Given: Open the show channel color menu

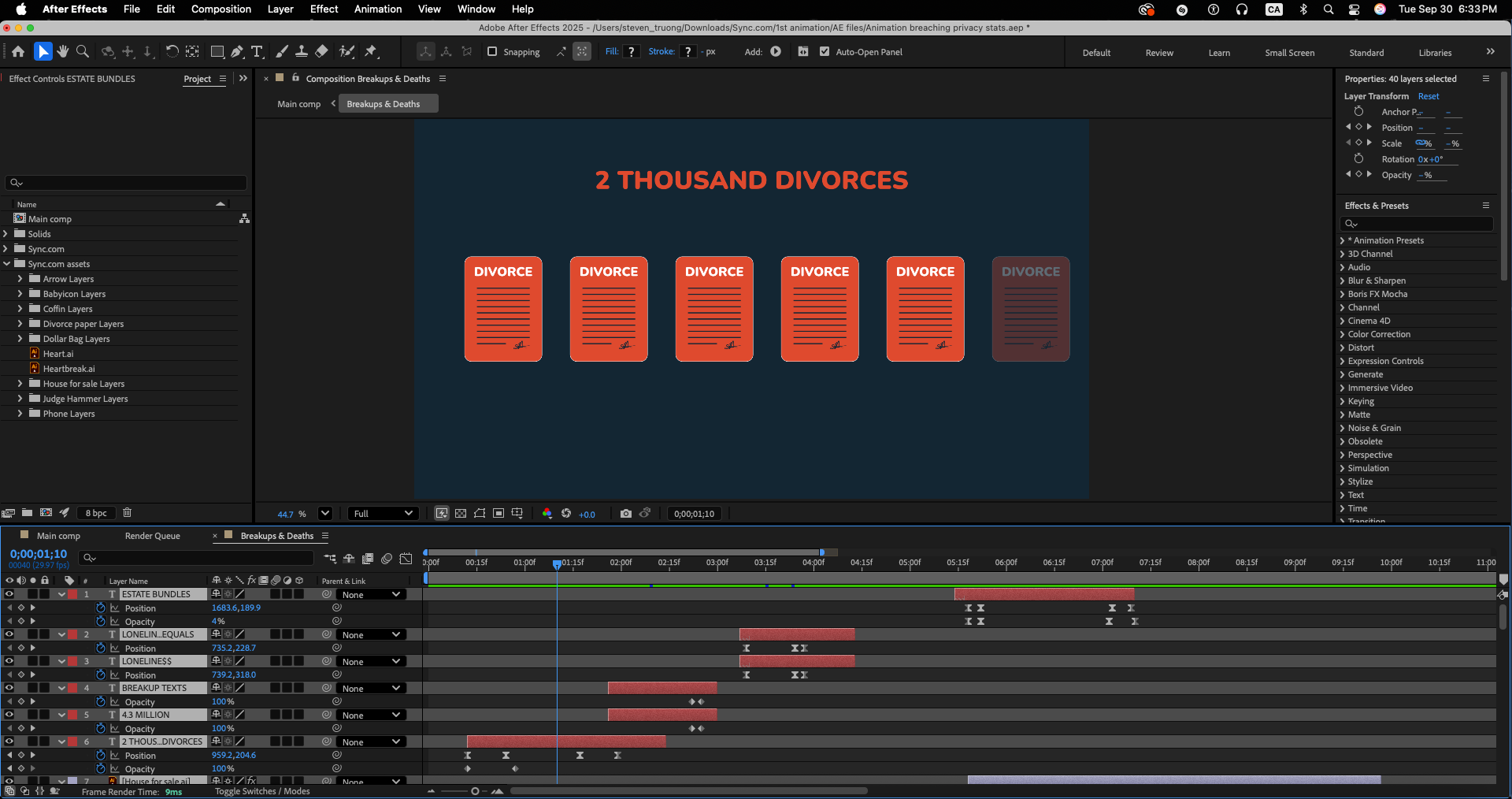Looking at the screenshot, I should tap(547, 514).
